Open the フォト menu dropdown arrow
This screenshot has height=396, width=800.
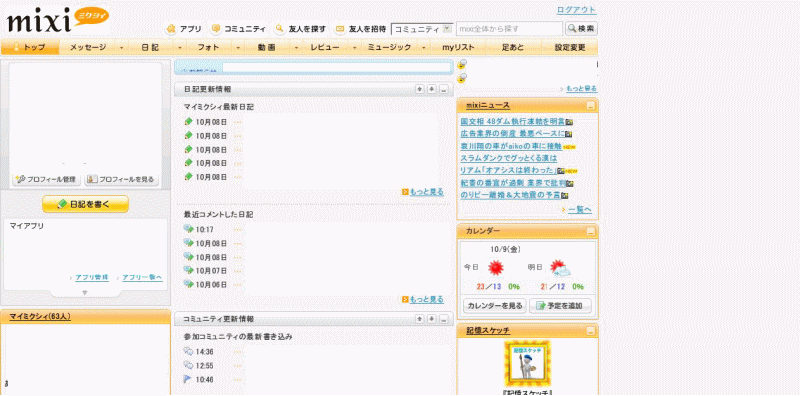tap(238, 47)
